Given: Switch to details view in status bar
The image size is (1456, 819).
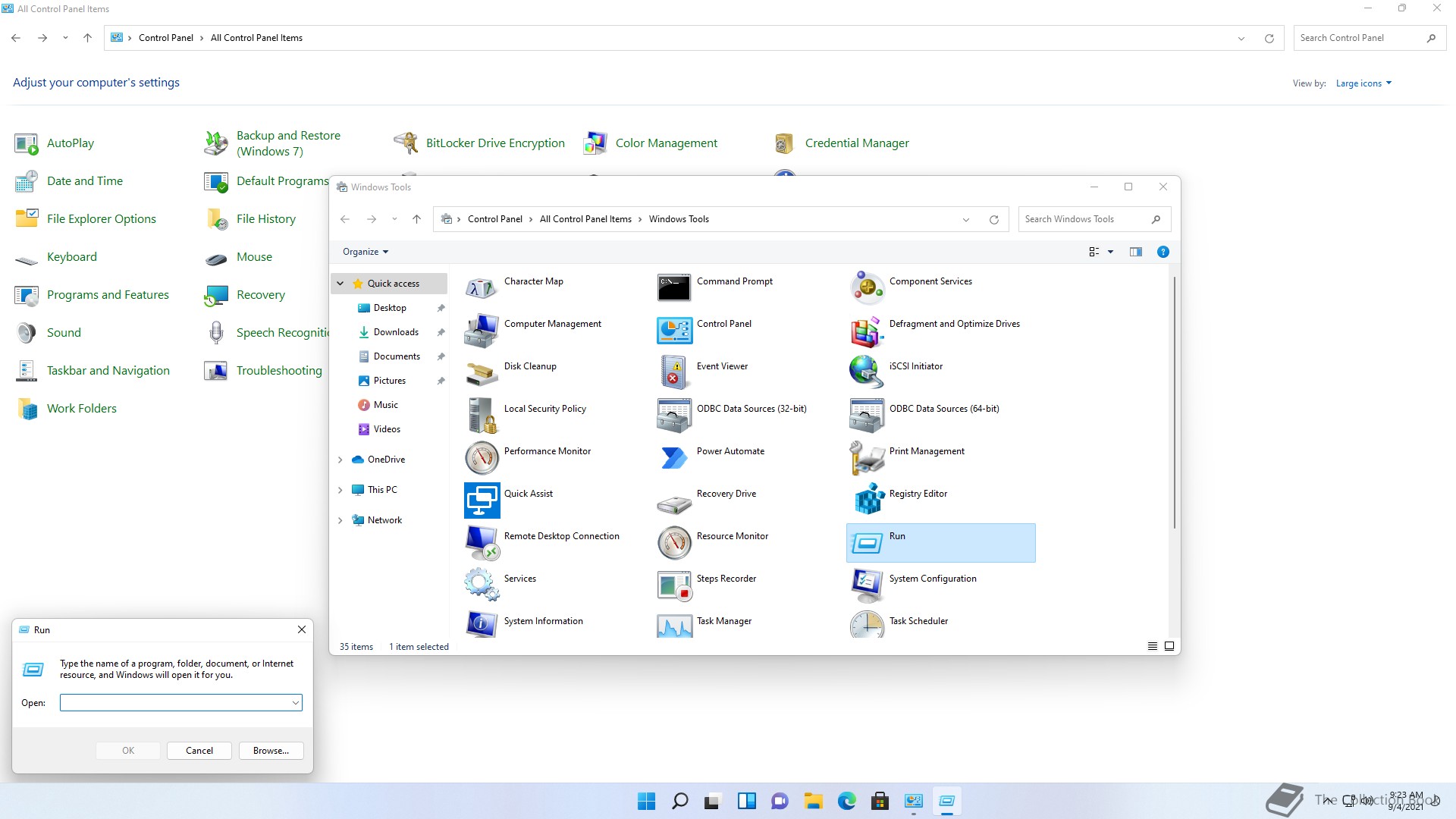Looking at the screenshot, I should (1152, 647).
